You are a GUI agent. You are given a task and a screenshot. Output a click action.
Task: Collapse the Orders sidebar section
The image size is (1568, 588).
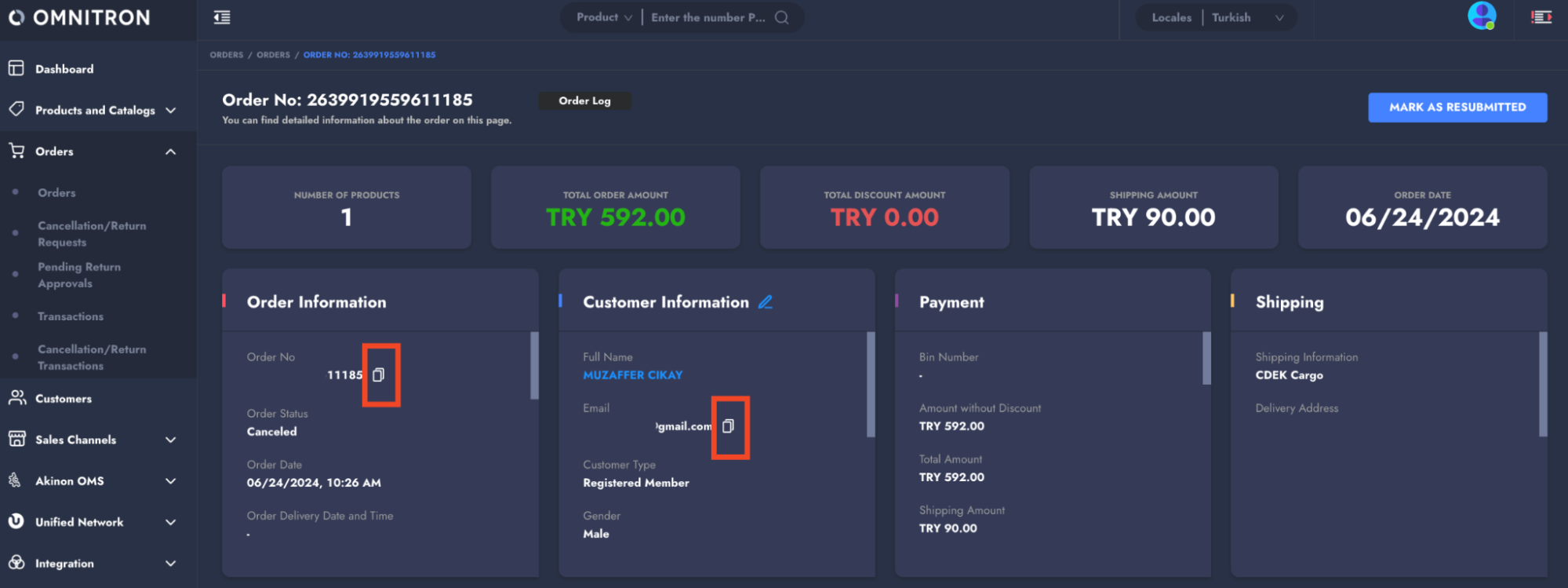coord(170,152)
